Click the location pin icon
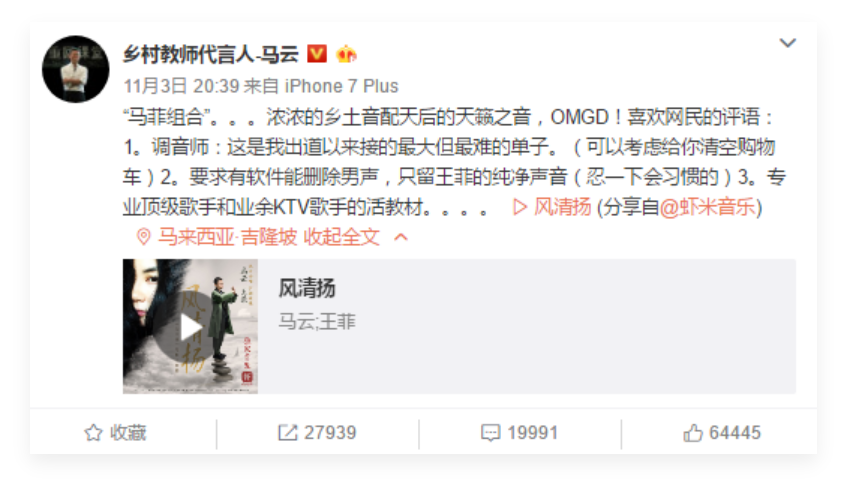 pyautogui.click(x=143, y=237)
